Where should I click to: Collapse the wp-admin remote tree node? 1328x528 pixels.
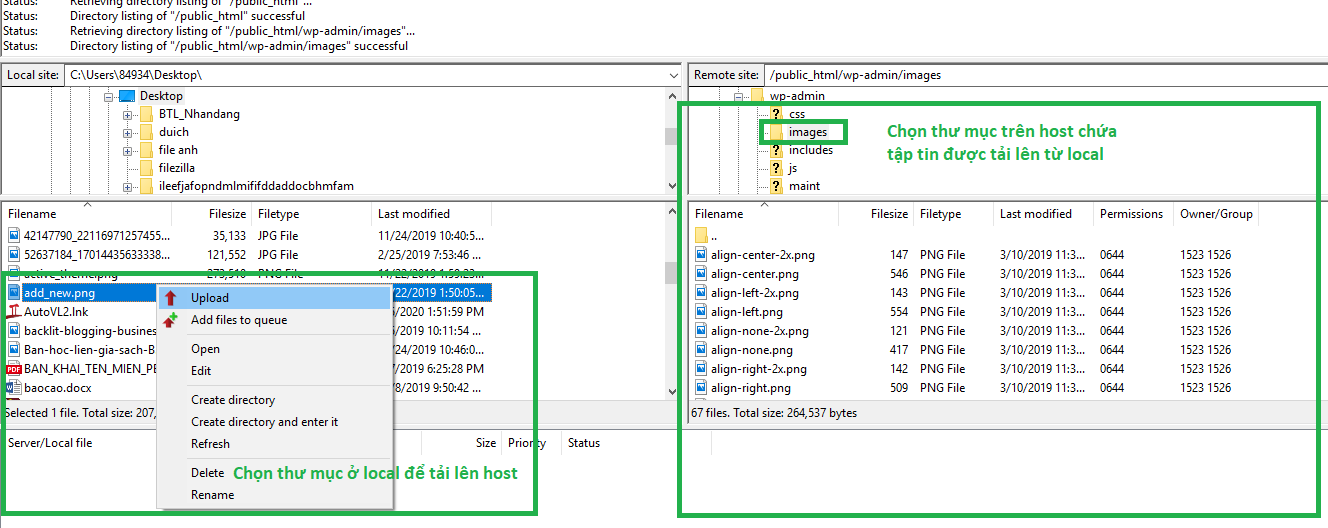[740, 96]
